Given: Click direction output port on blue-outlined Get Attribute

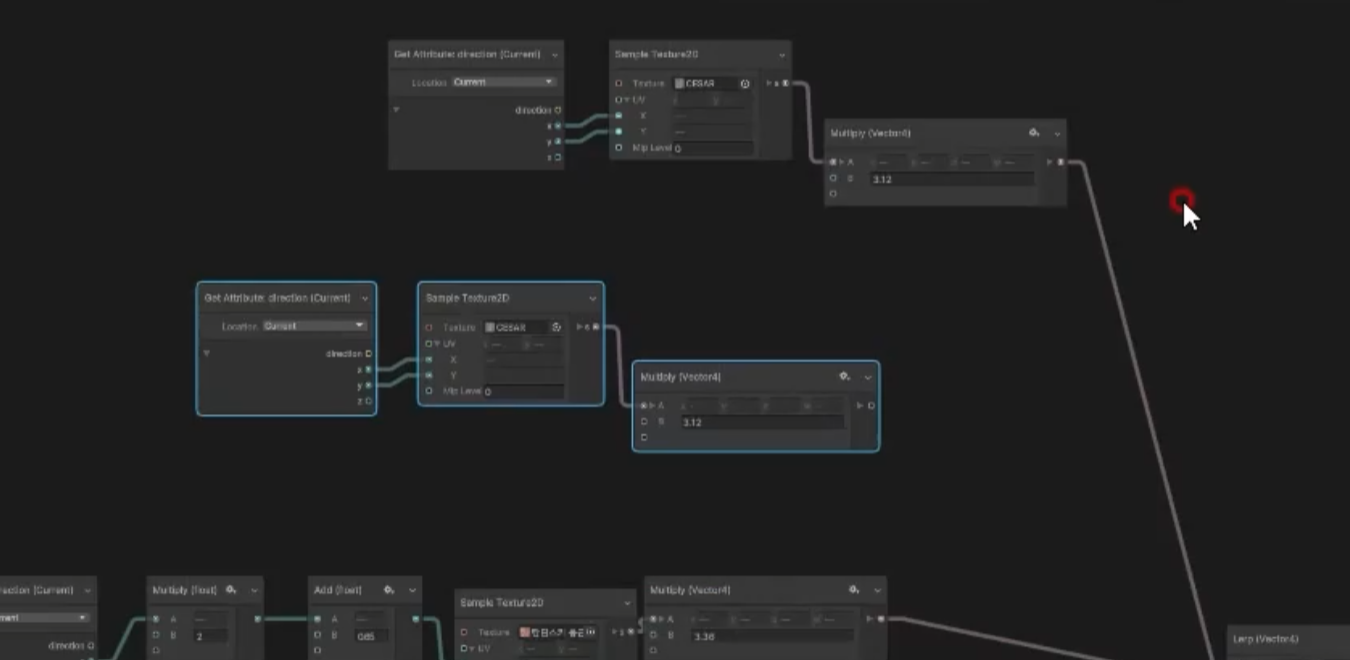Looking at the screenshot, I should [x=368, y=353].
